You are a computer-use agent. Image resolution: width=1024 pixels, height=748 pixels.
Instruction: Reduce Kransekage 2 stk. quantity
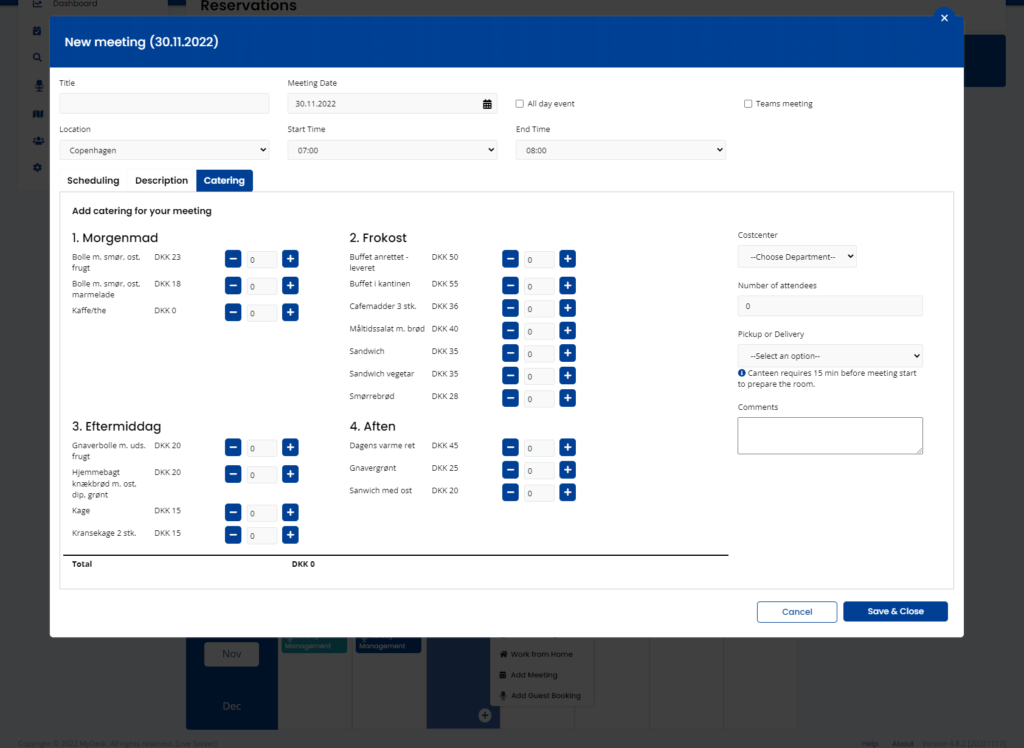click(233, 535)
